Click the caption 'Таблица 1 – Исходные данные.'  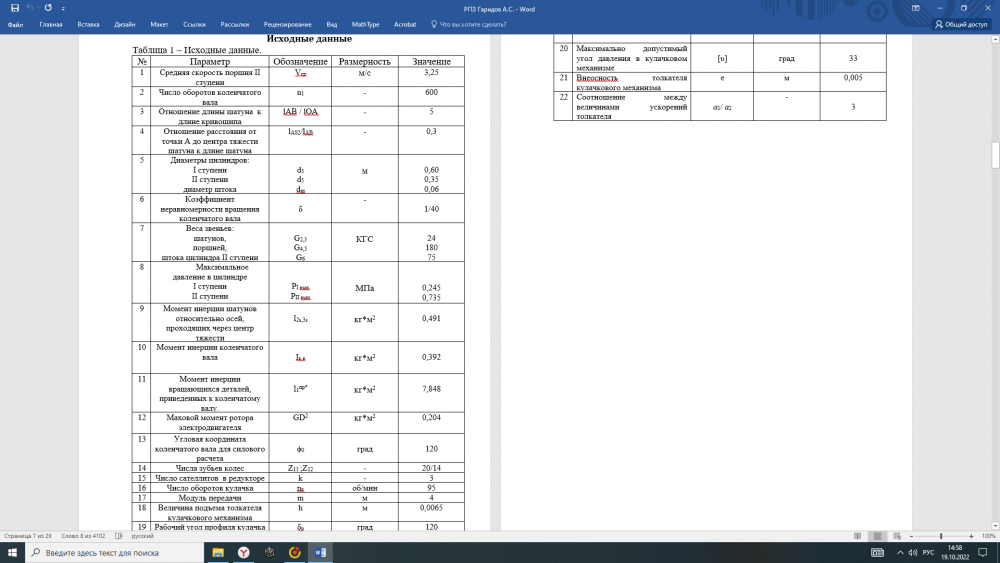pyautogui.click(x=197, y=50)
